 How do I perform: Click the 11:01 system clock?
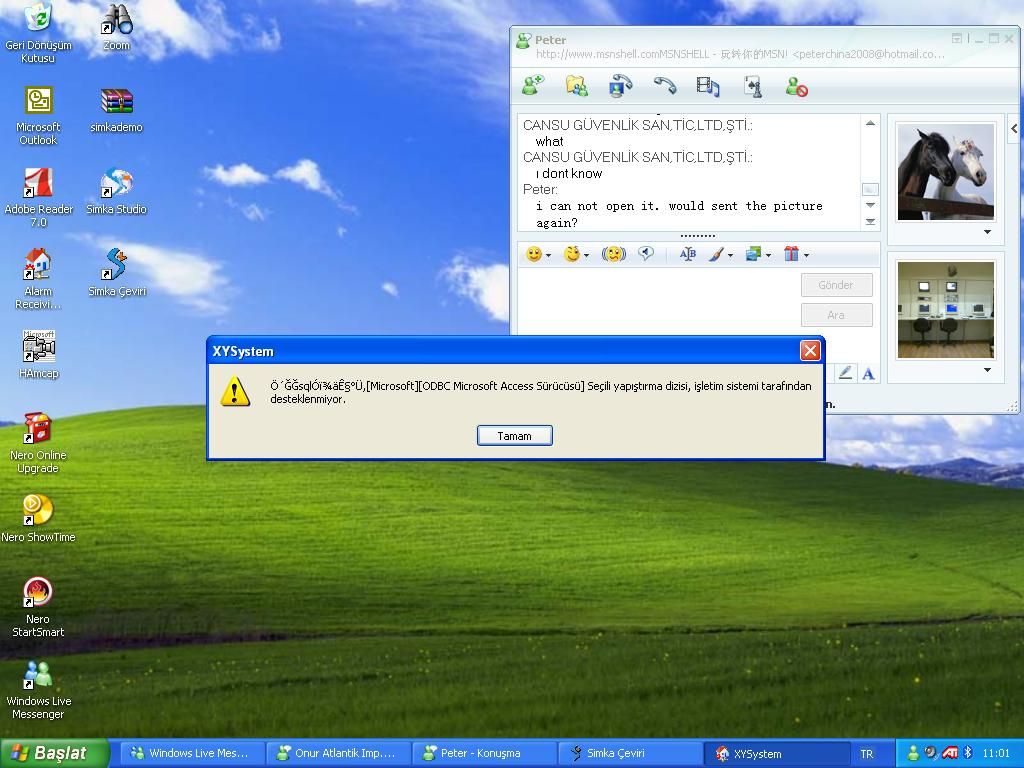point(996,753)
